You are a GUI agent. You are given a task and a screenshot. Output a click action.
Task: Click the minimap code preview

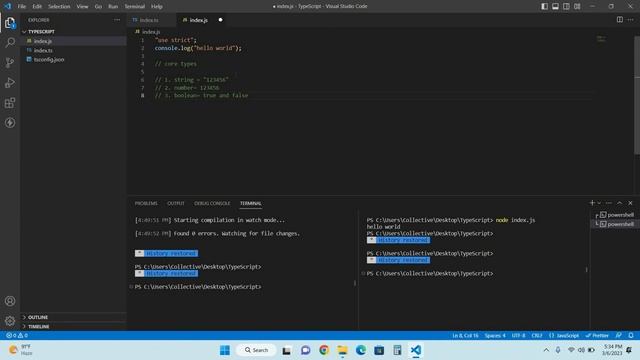[601, 39]
